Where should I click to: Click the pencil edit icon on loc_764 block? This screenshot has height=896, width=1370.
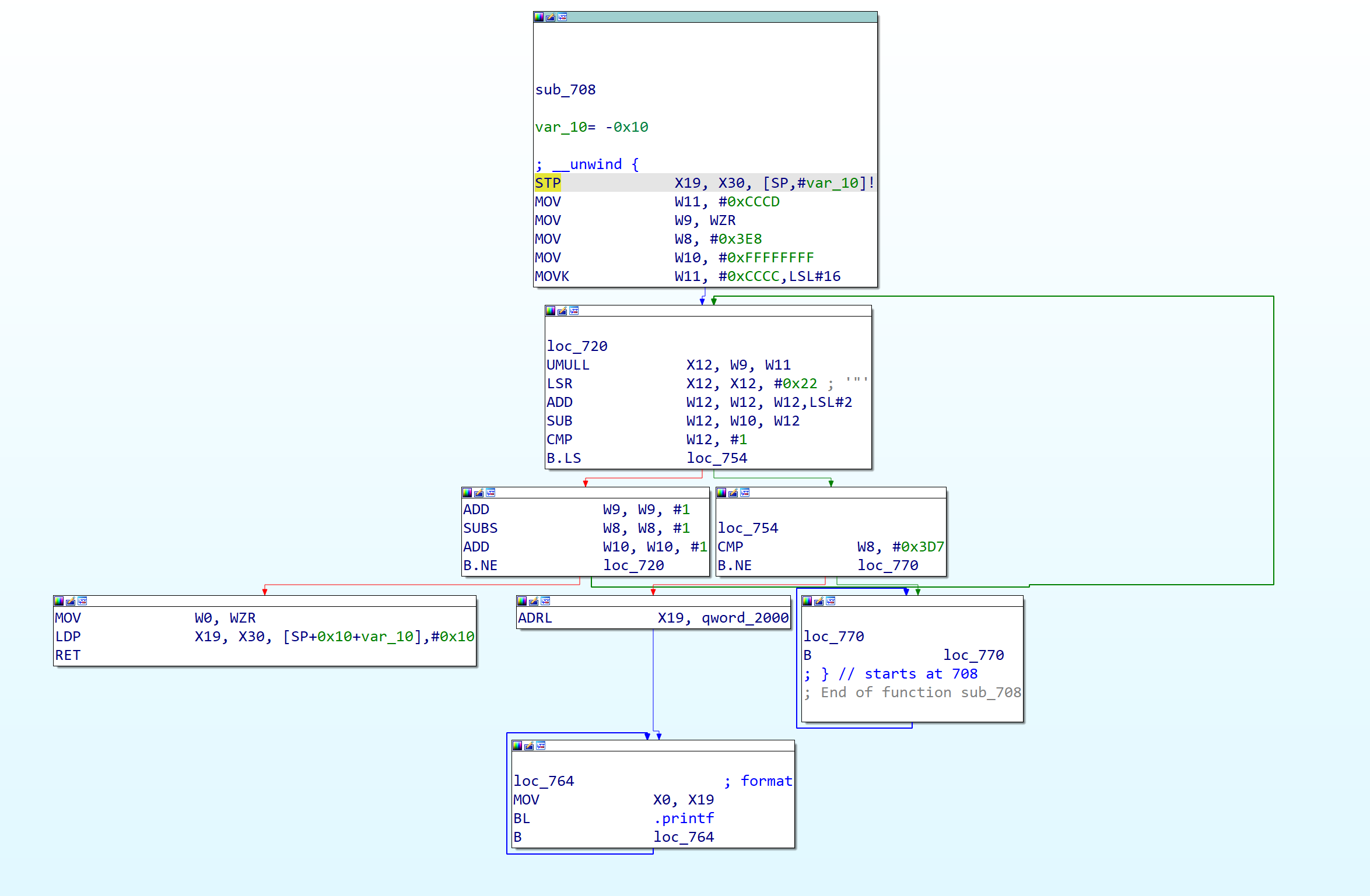pyautogui.click(x=529, y=746)
